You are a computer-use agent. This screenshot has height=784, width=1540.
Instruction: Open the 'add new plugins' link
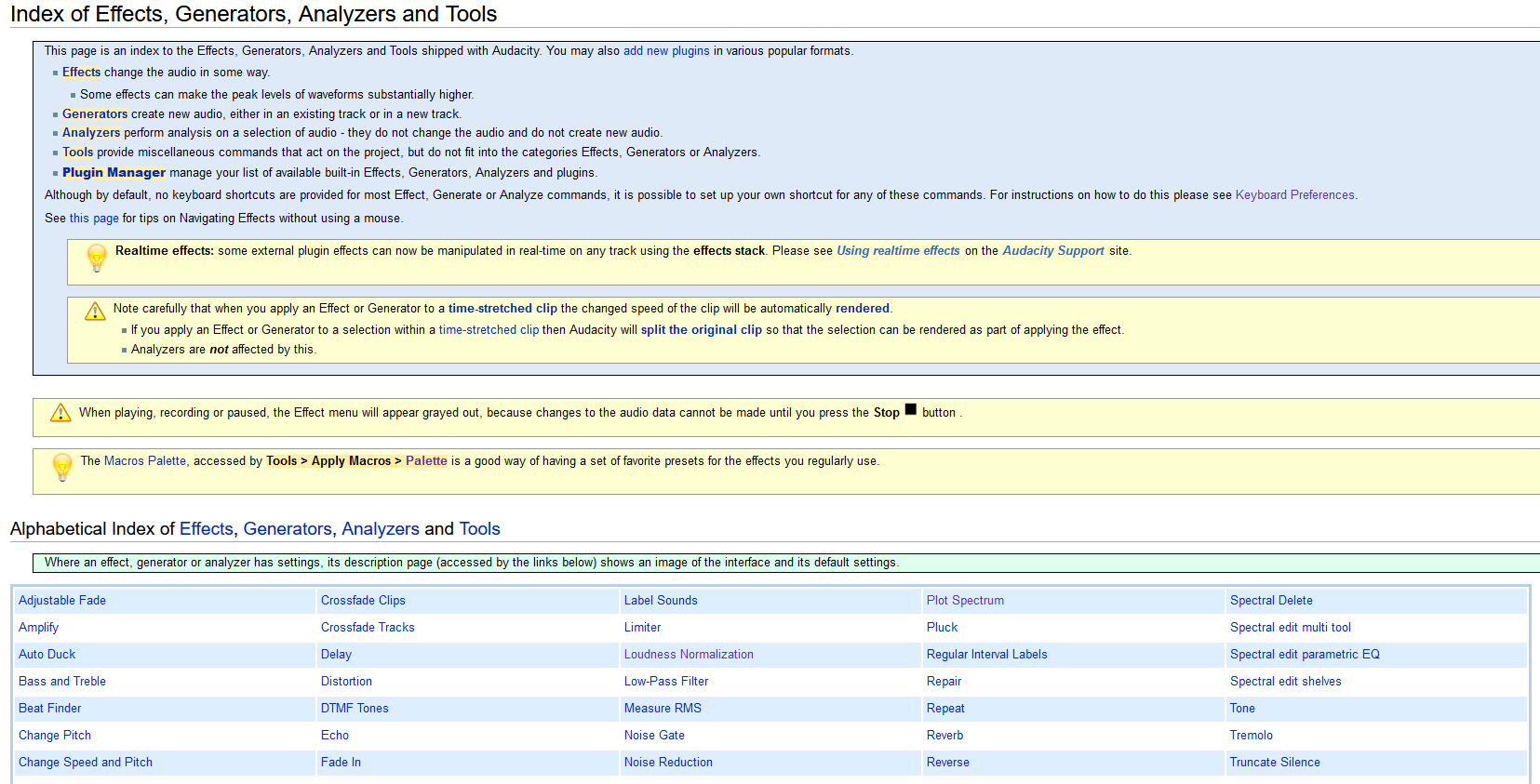point(666,51)
